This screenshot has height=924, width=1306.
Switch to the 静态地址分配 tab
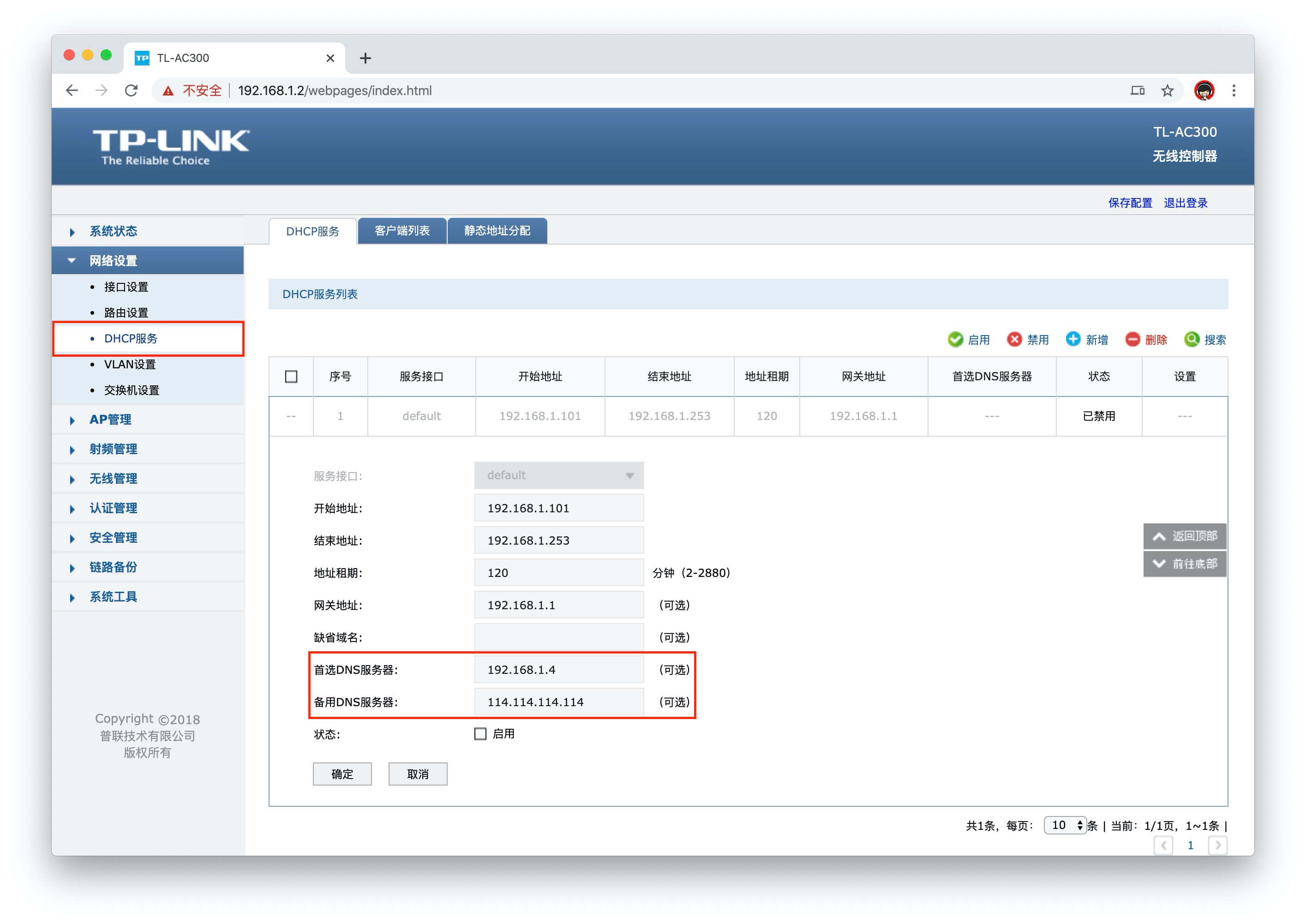[497, 231]
